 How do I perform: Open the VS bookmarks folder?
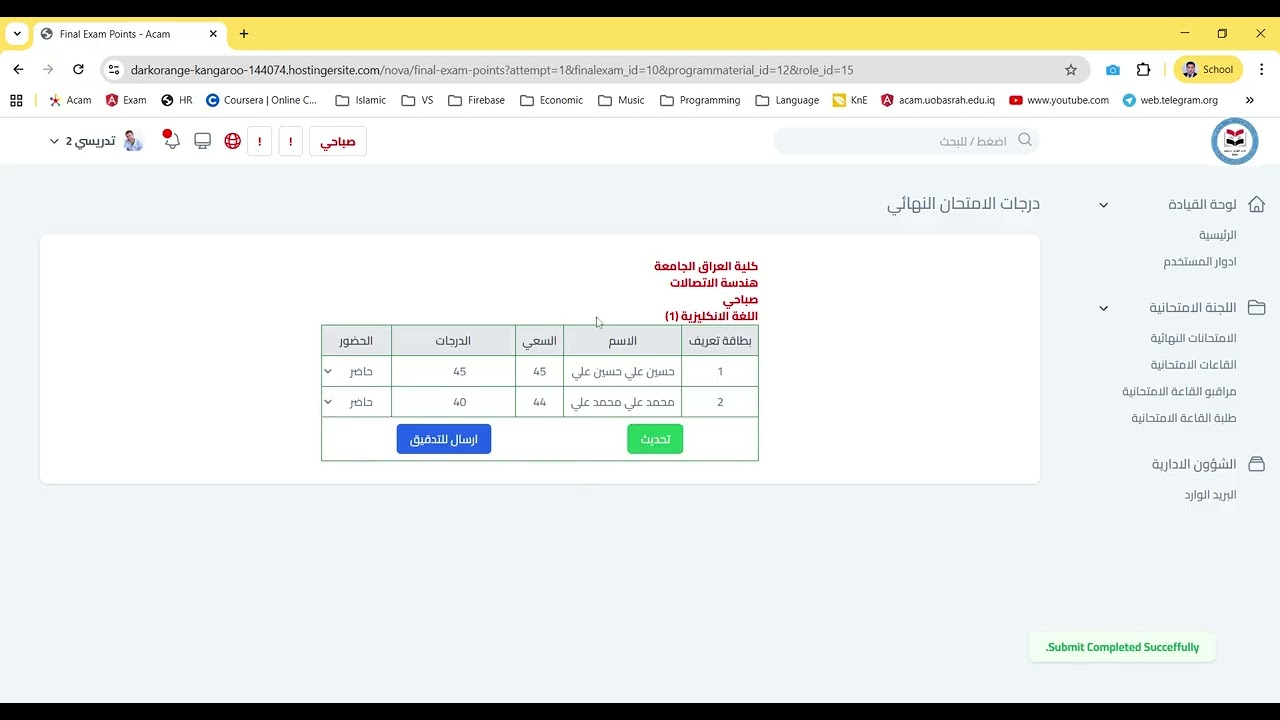tap(416, 100)
